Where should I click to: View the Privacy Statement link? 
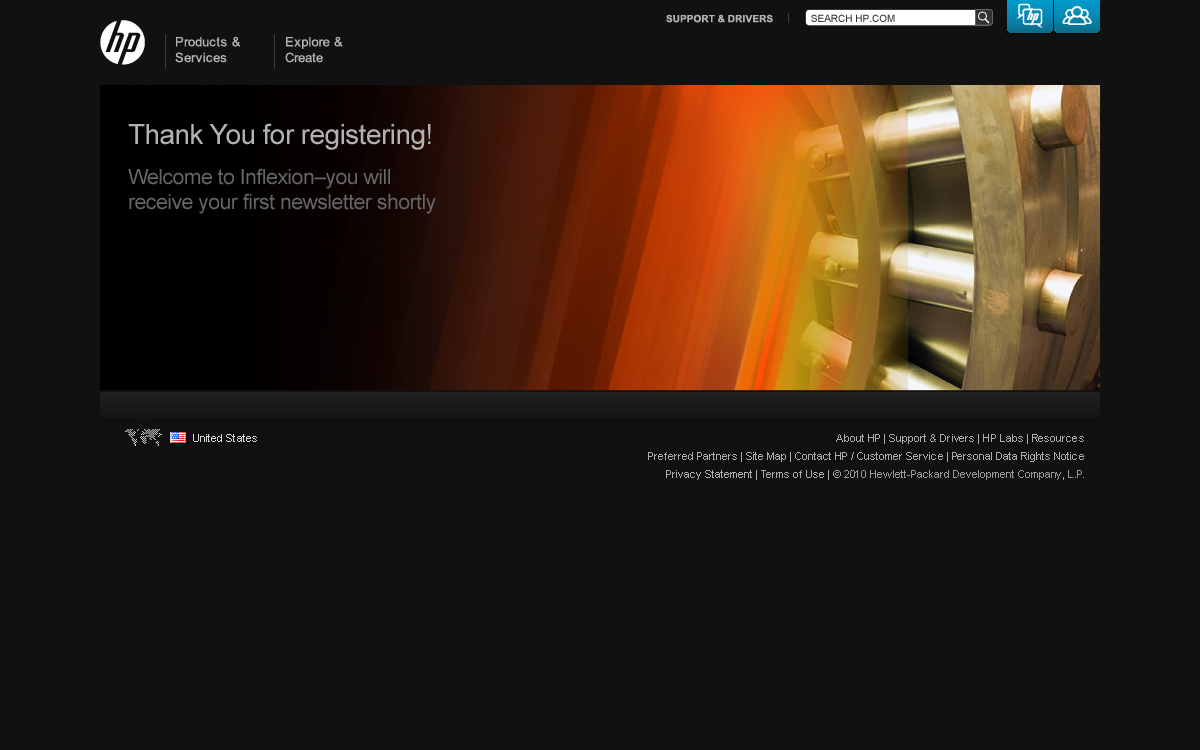708,474
